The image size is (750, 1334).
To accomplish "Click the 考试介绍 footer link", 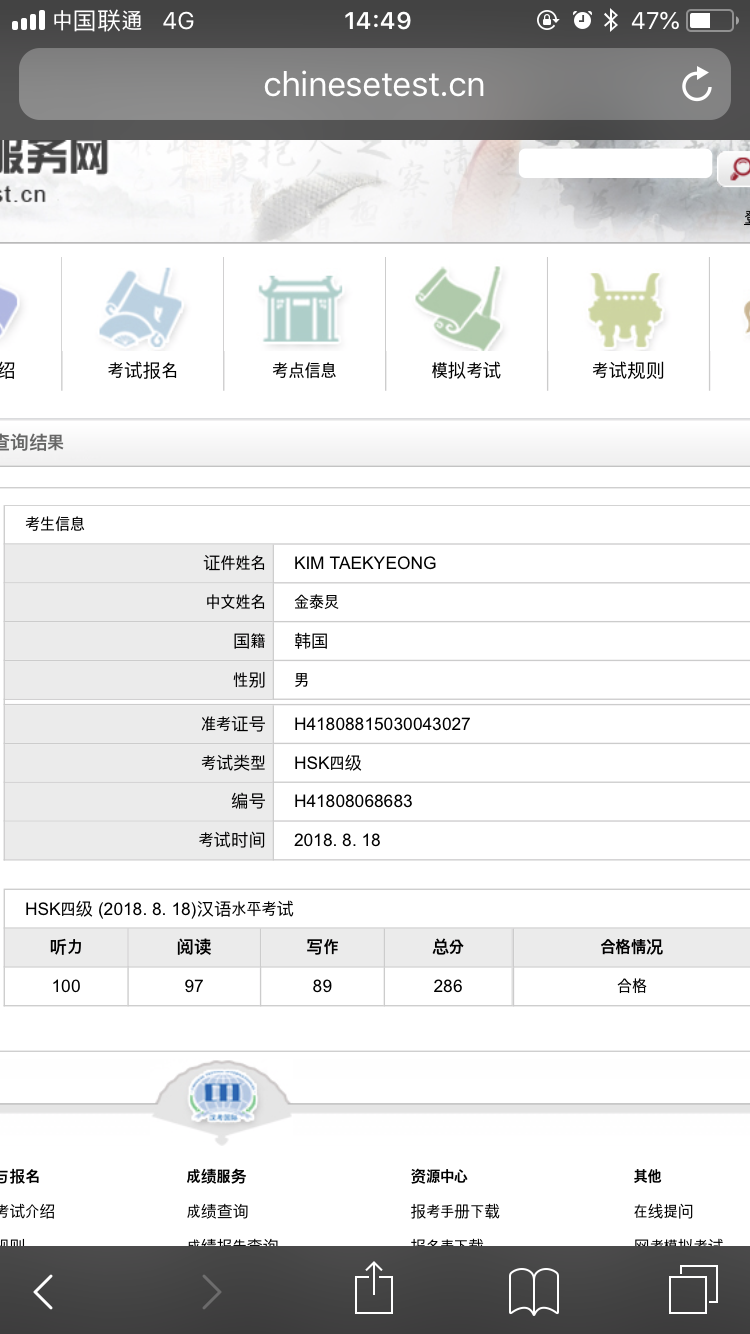I will pyautogui.click(x=27, y=1211).
